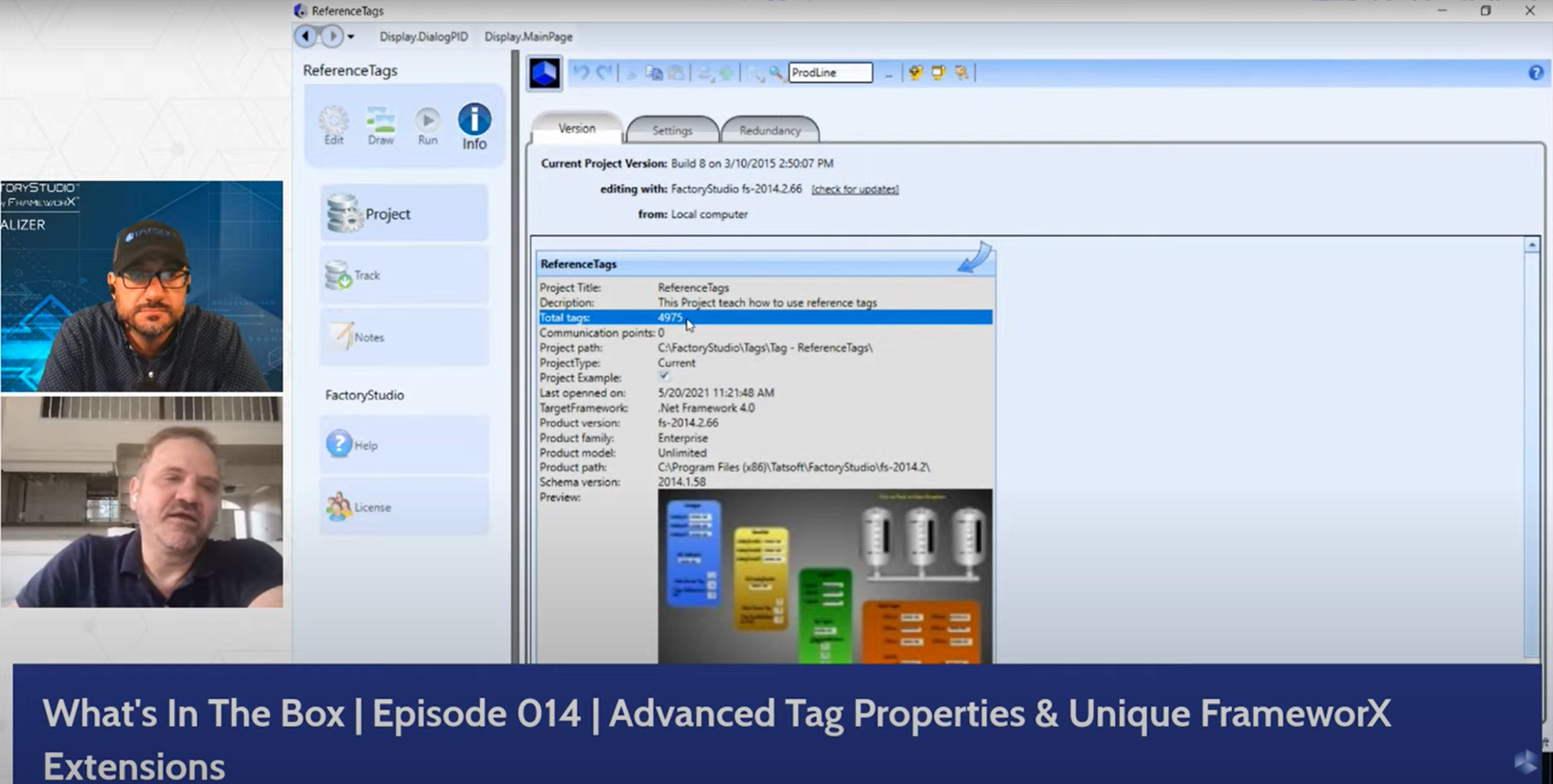The height and width of the screenshot is (784, 1553).
Task: Open the Project page button
Action: (x=404, y=214)
